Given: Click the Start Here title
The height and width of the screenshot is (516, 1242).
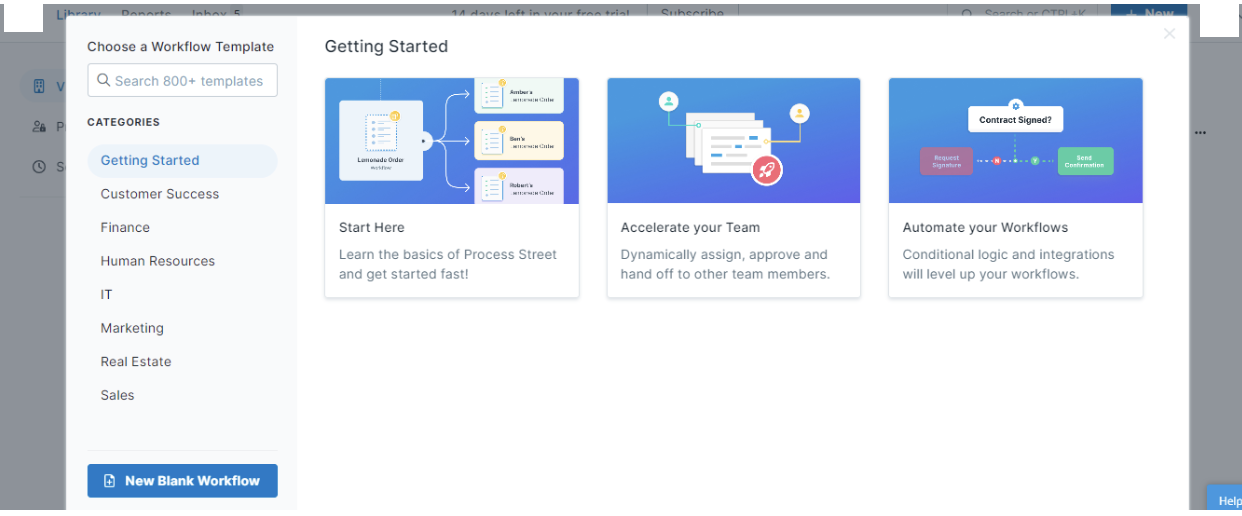Looking at the screenshot, I should tap(372, 227).
